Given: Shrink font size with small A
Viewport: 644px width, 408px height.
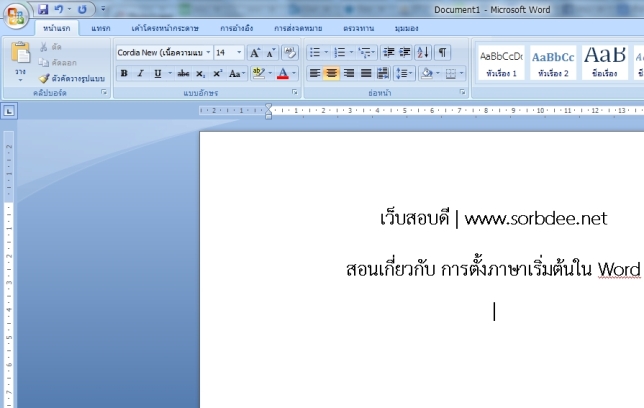Looking at the screenshot, I should [271, 53].
